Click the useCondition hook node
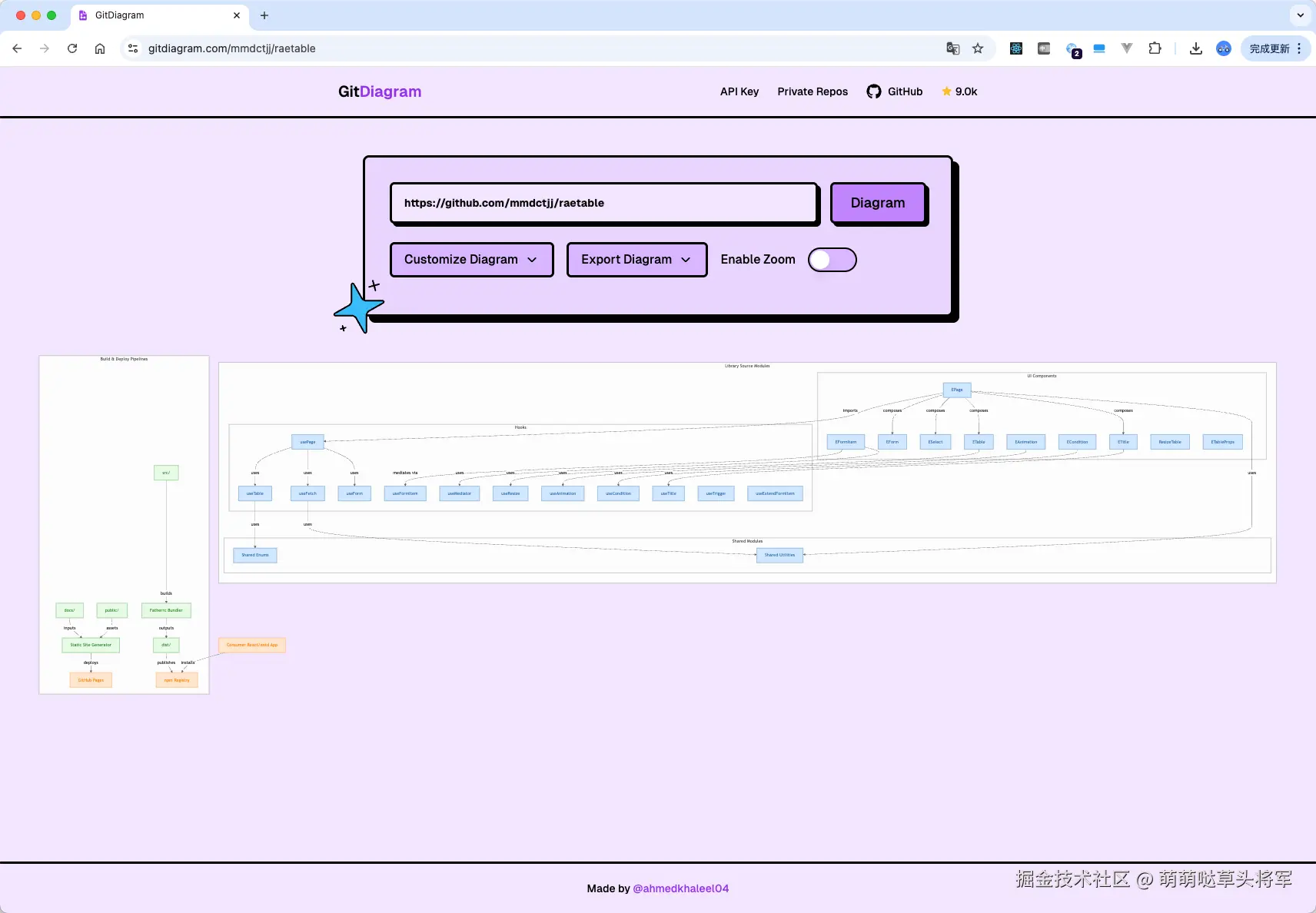The image size is (1316, 913). coord(618,493)
